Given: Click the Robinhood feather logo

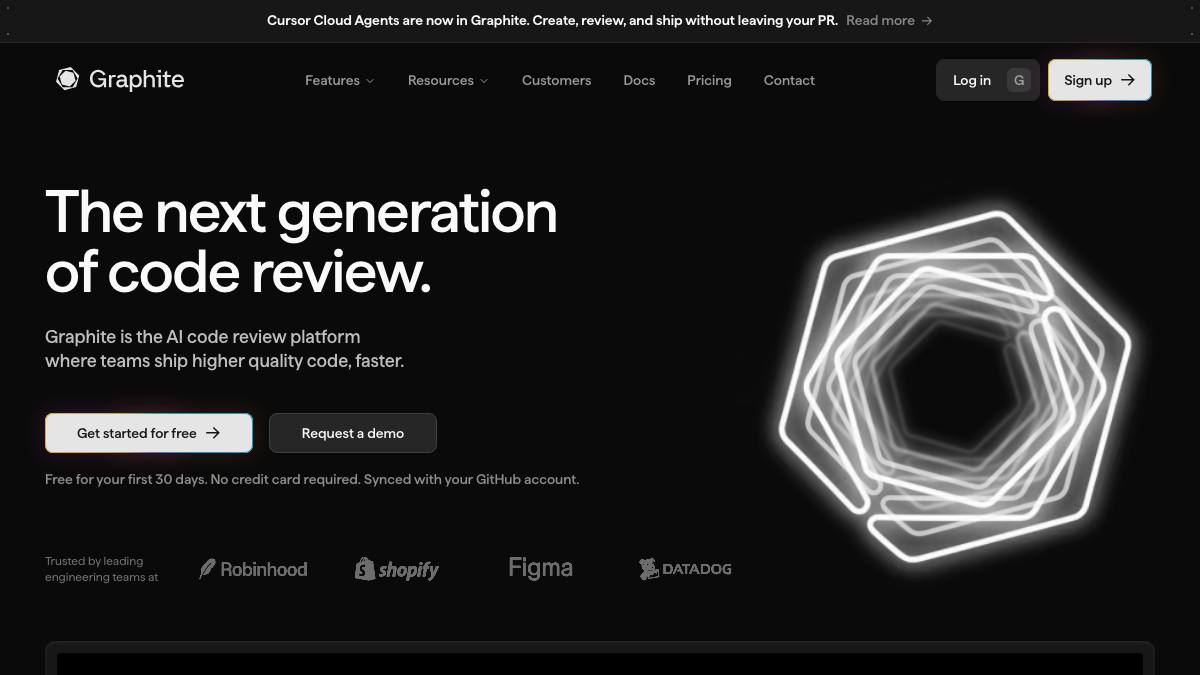Looking at the screenshot, I should [207, 569].
